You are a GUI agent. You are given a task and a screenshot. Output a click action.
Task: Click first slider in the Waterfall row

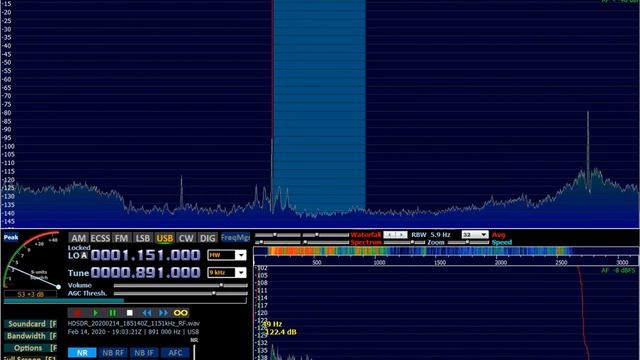(278, 235)
